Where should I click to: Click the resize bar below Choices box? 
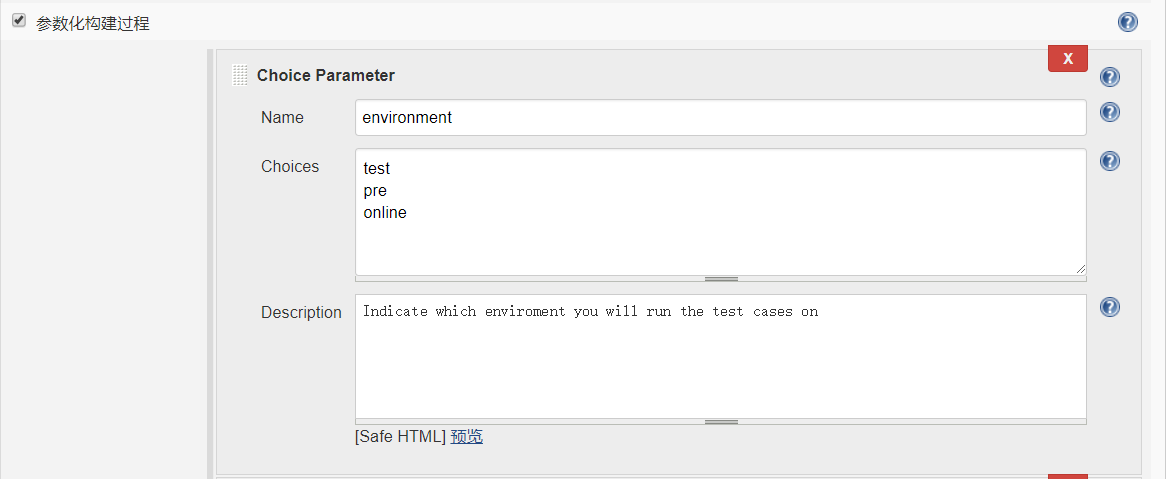click(x=721, y=279)
